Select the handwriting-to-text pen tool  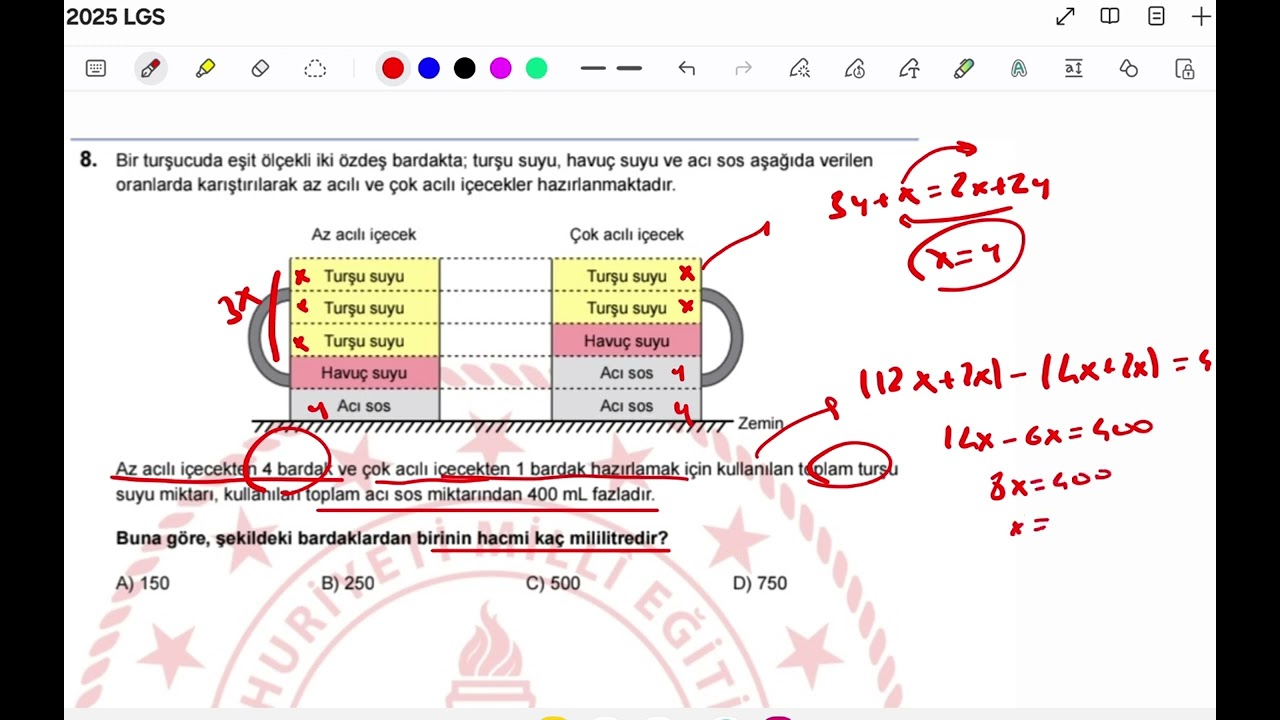pyautogui.click(x=909, y=69)
